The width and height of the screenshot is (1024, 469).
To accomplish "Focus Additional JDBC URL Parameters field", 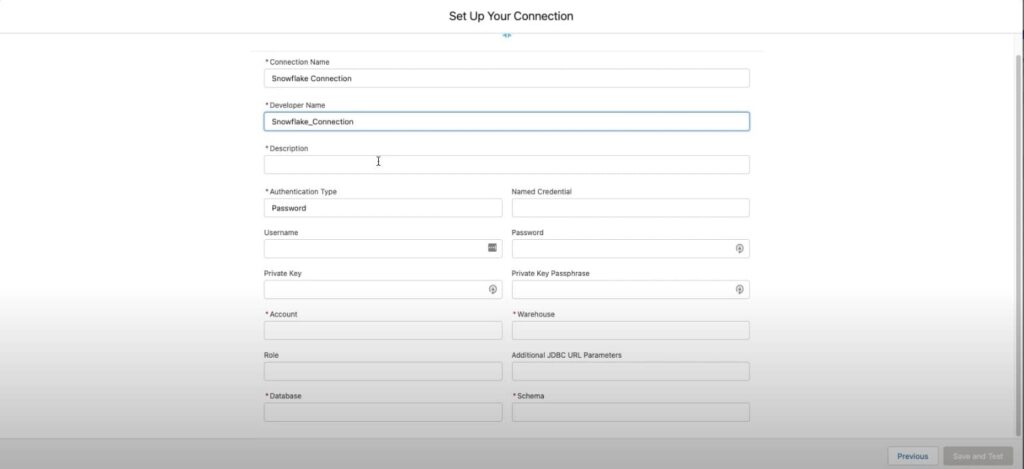I will (x=630, y=371).
